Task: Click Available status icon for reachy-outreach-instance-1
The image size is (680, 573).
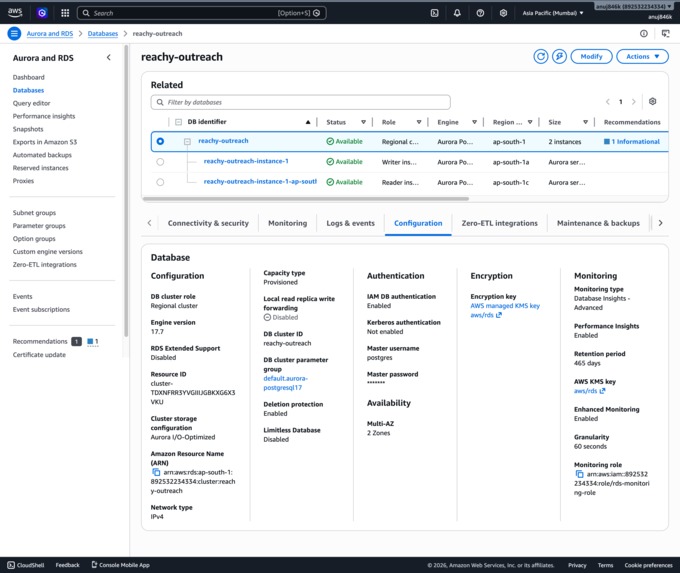Action: click(330, 162)
